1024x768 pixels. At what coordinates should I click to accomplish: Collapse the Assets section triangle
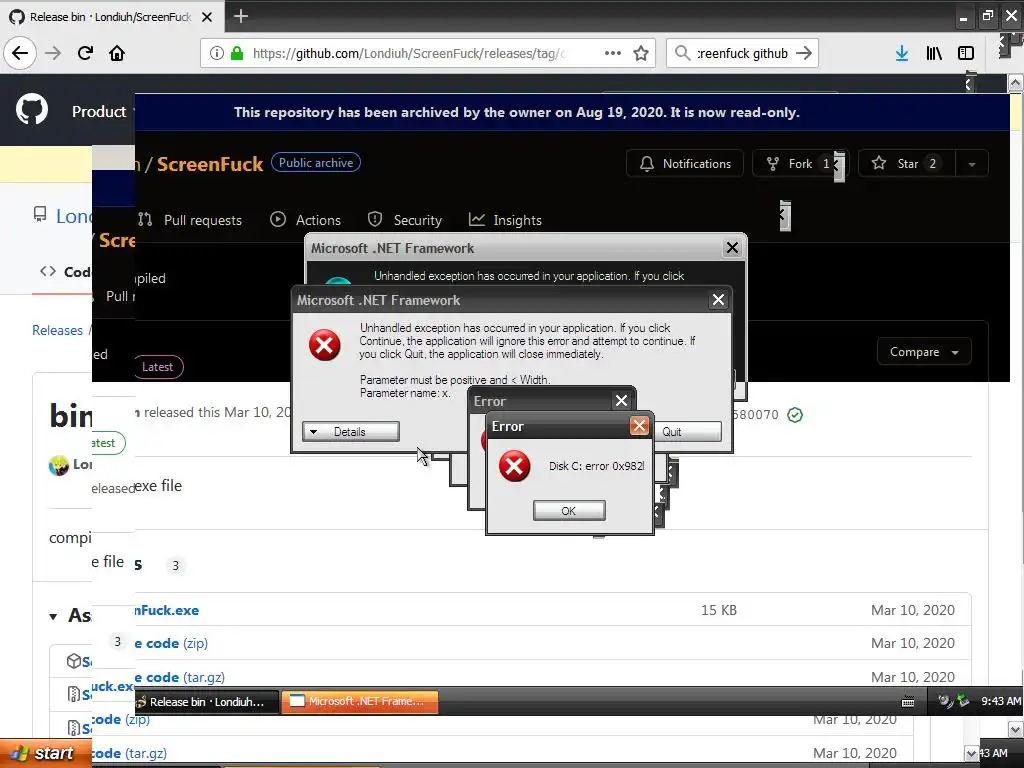pos(53,616)
